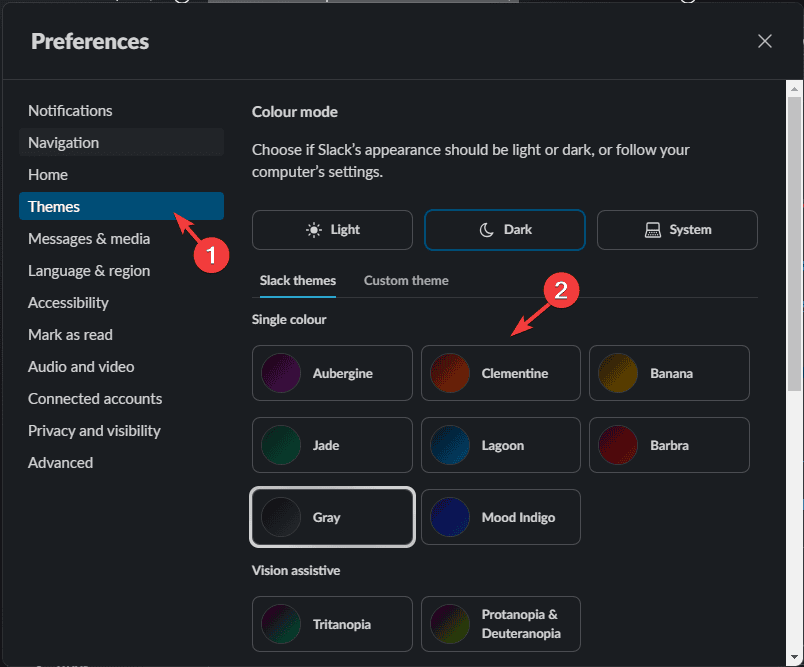Select the Aubergine theme colour swatch
Viewport: 804px width, 667px height.
pos(332,373)
